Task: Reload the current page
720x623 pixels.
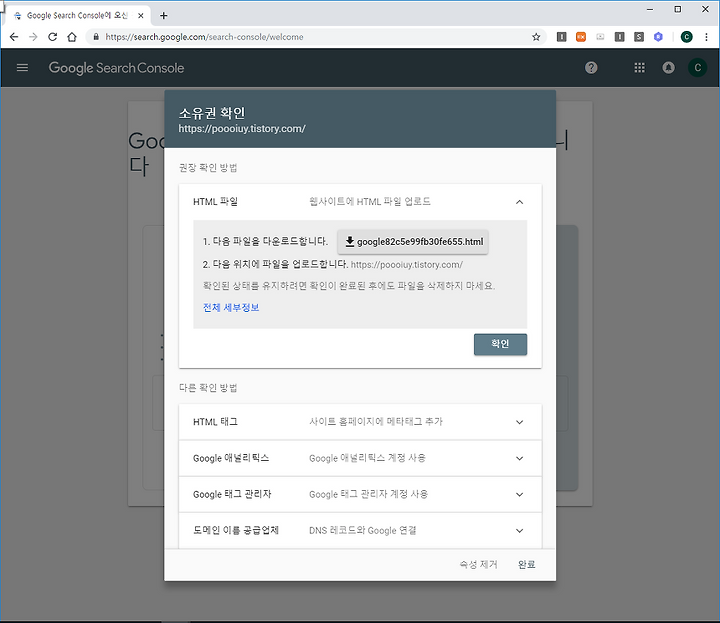Action: point(52,37)
